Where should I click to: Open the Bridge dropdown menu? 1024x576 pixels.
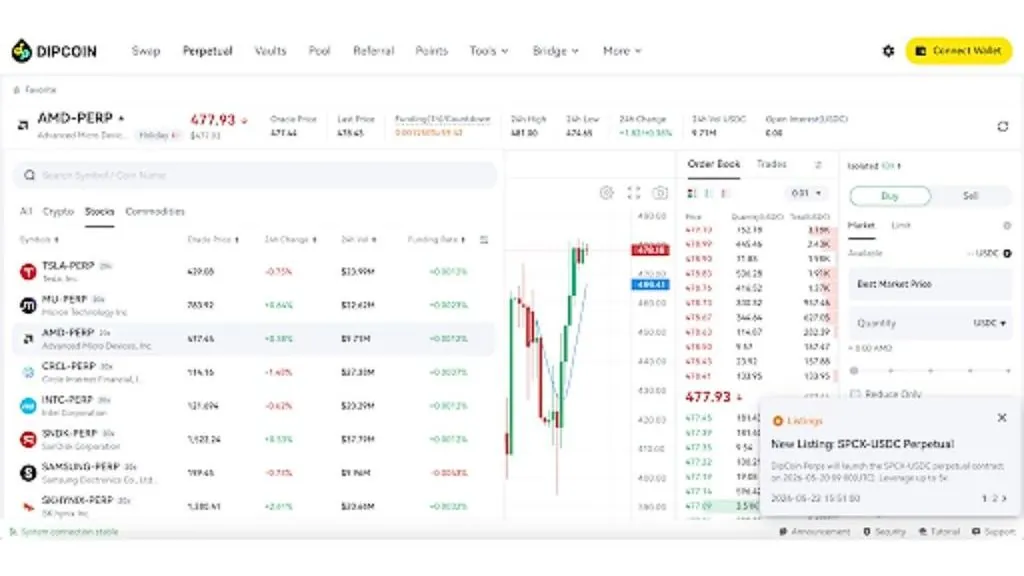pyautogui.click(x=555, y=51)
